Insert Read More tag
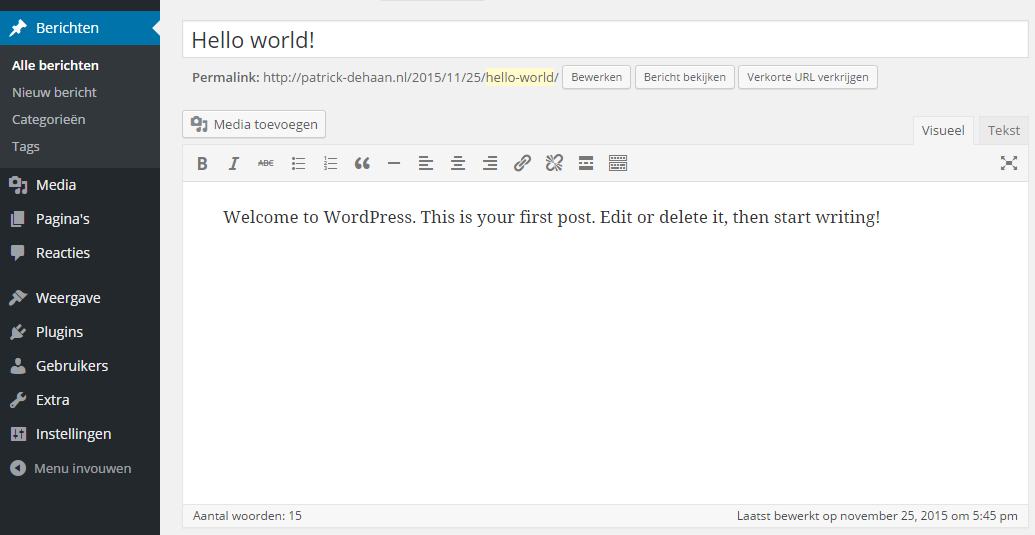Viewport: 1035px width, 535px height. coord(586,164)
